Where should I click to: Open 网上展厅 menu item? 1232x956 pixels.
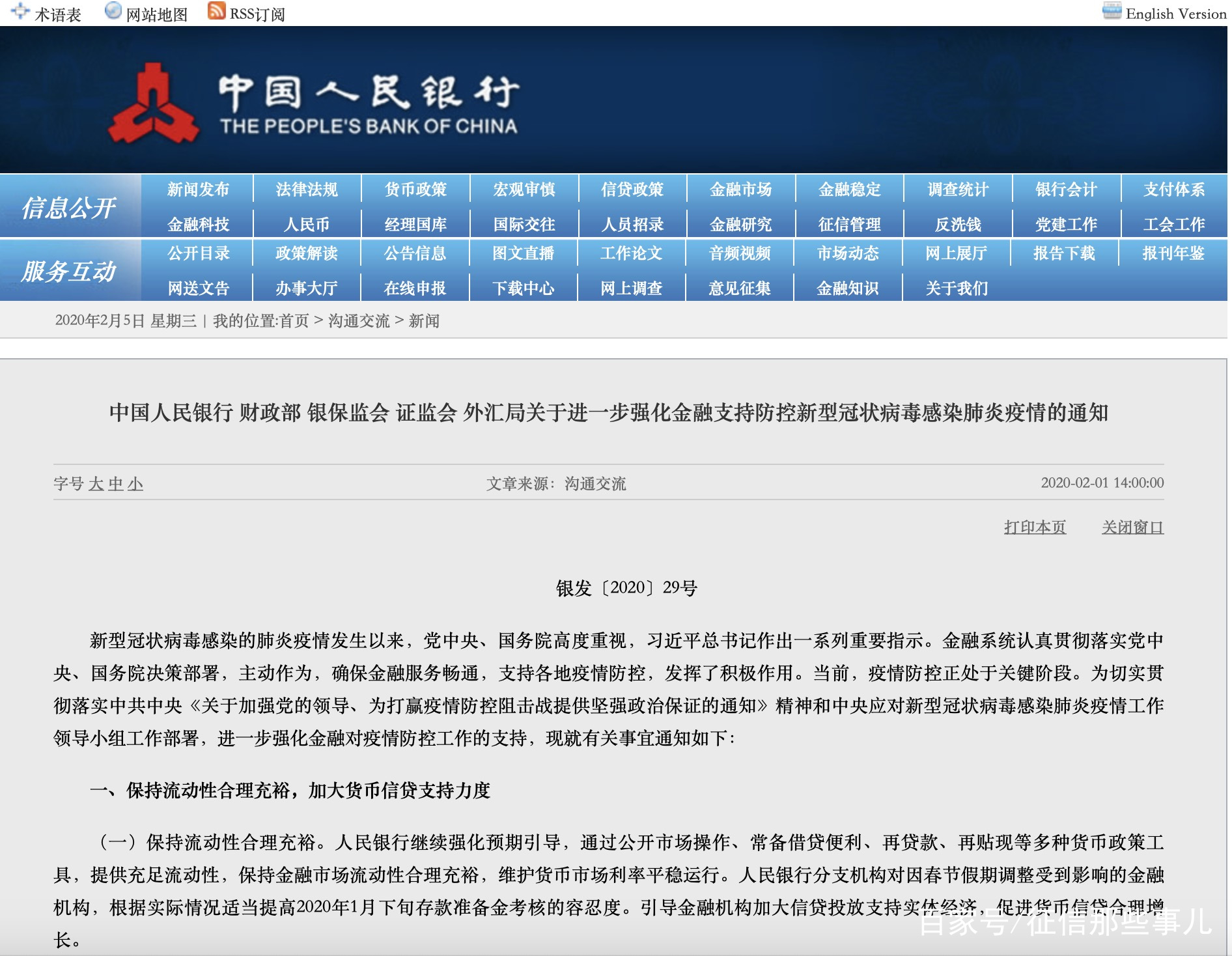click(957, 253)
